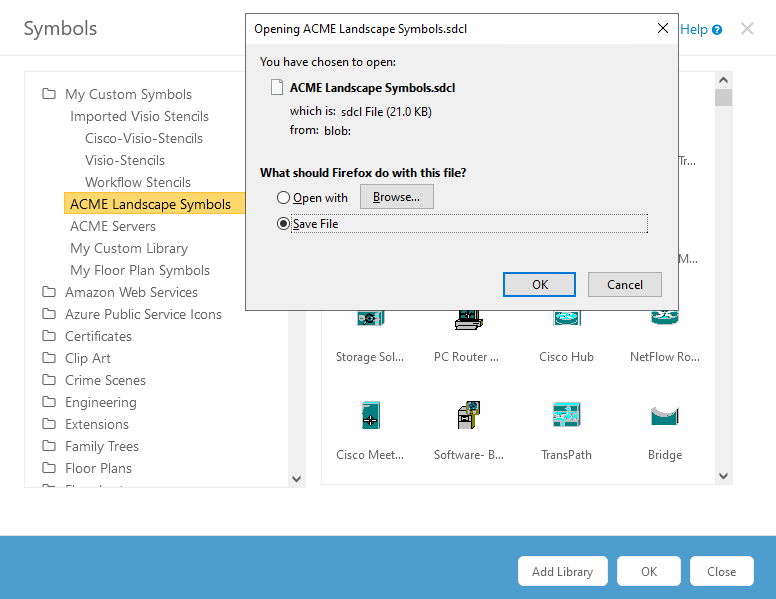The width and height of the screenshot is (776, 599).
Task: Open the Help link
Action: (x=700, y=29)
